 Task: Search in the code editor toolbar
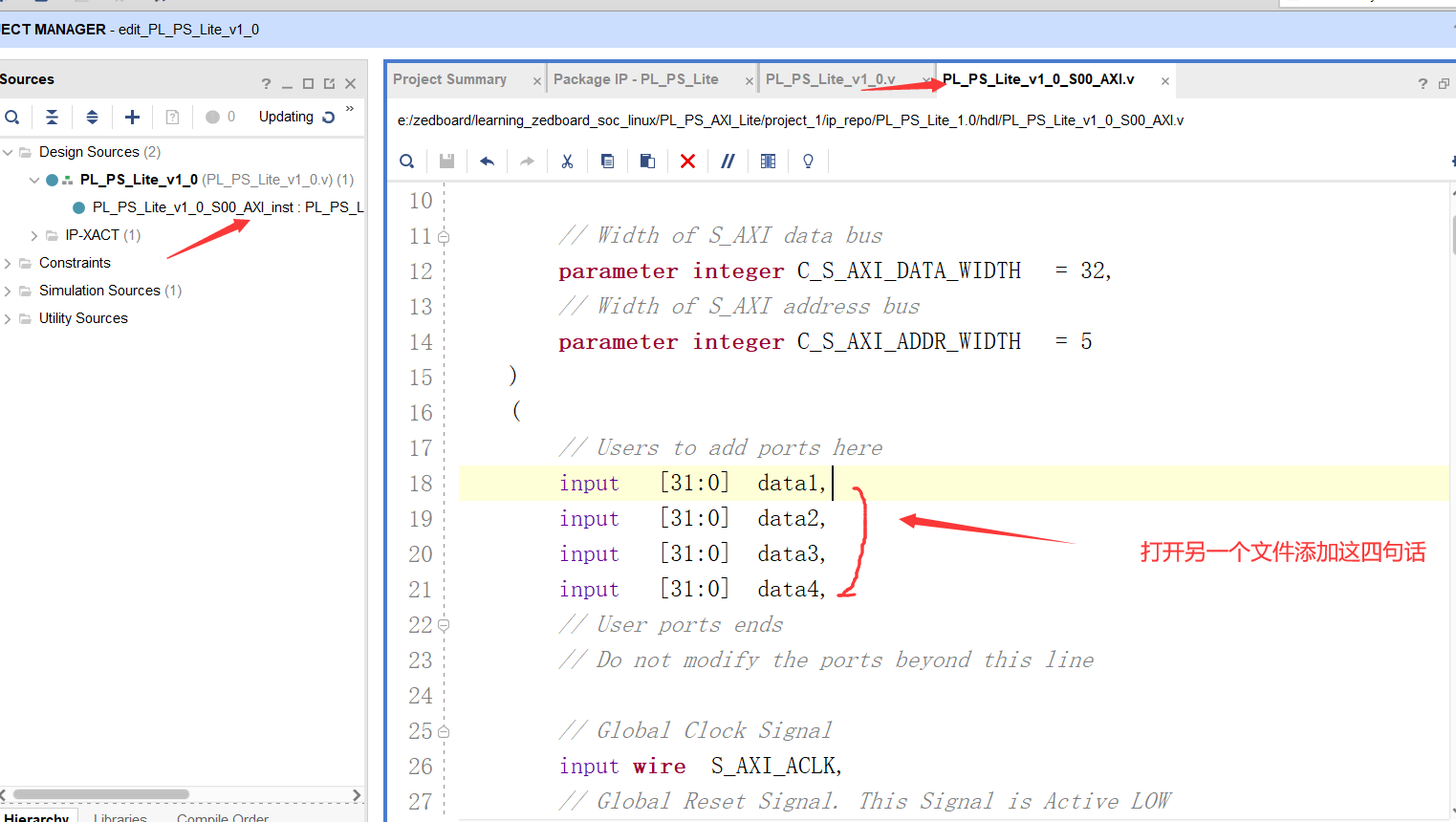(407, 161)
